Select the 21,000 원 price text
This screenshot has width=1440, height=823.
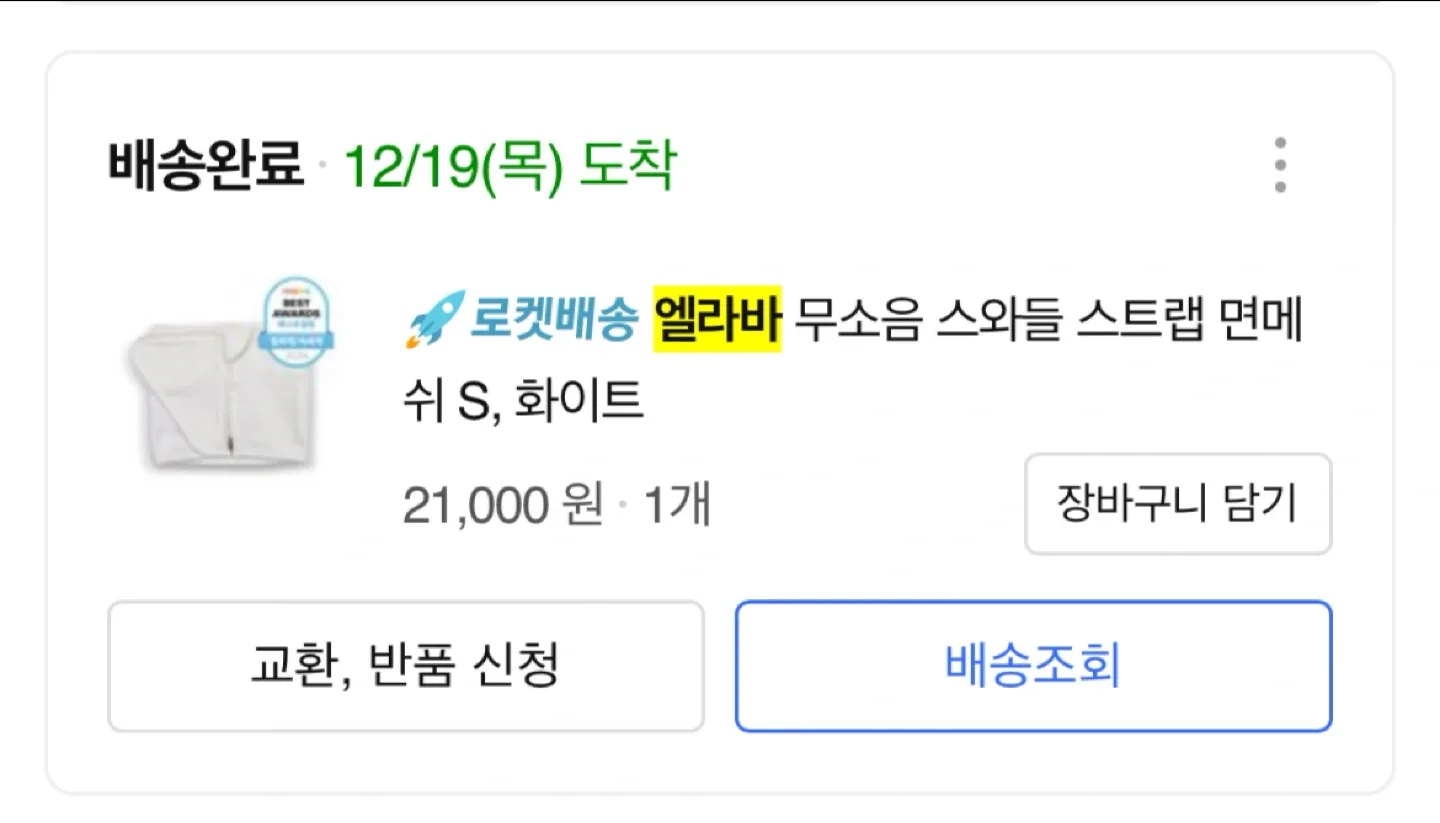(503, 506)
